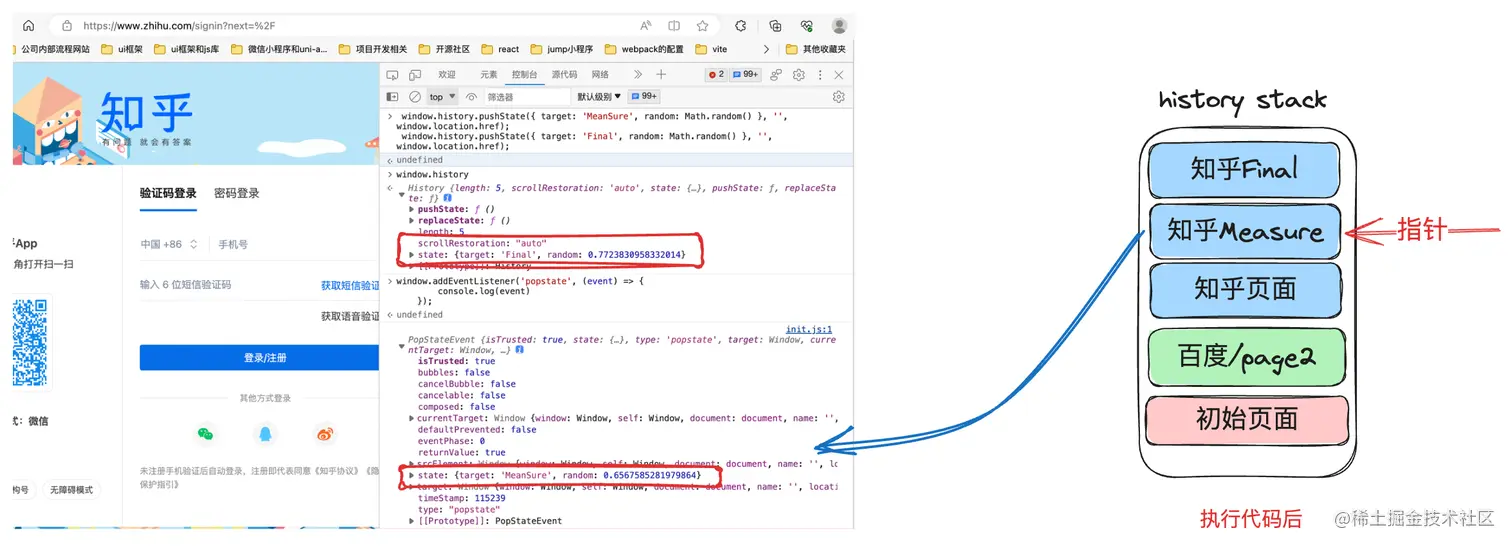Open DevTools three-dot more menu
This screenshot has width=1512, height=546.
pos(820,75)
